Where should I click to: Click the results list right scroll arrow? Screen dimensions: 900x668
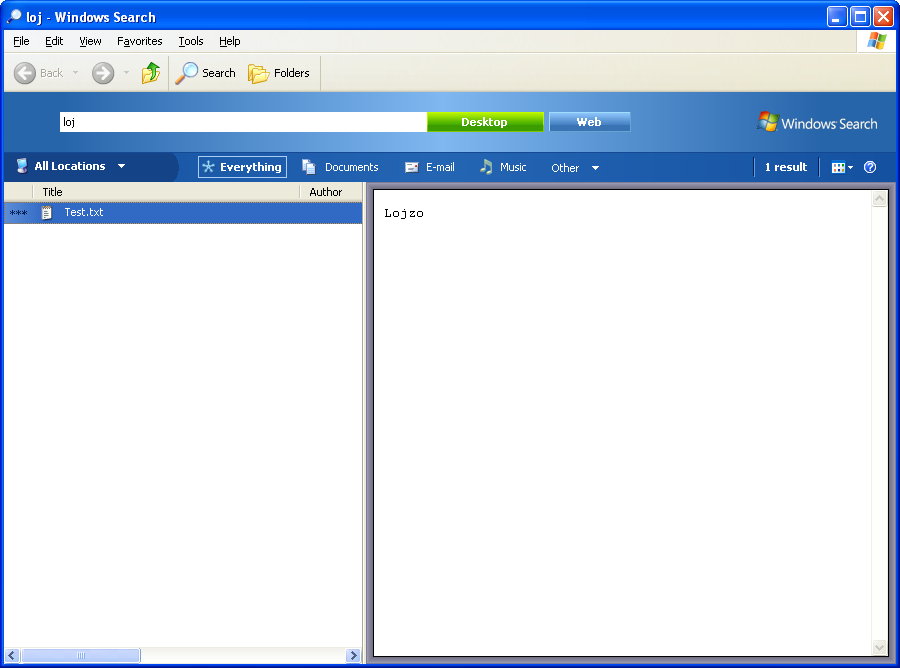[x=354, y=655]
